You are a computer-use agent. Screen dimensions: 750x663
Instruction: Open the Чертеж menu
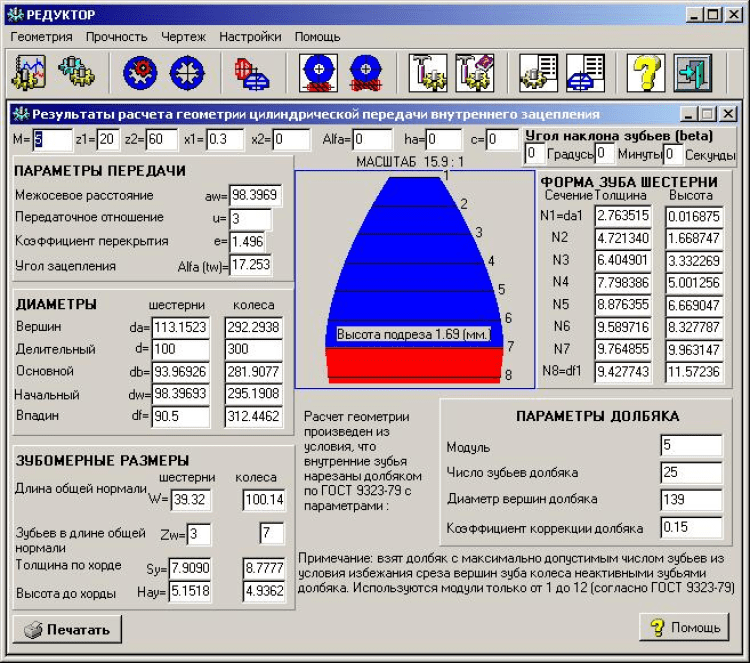click(x=183, y=36)
